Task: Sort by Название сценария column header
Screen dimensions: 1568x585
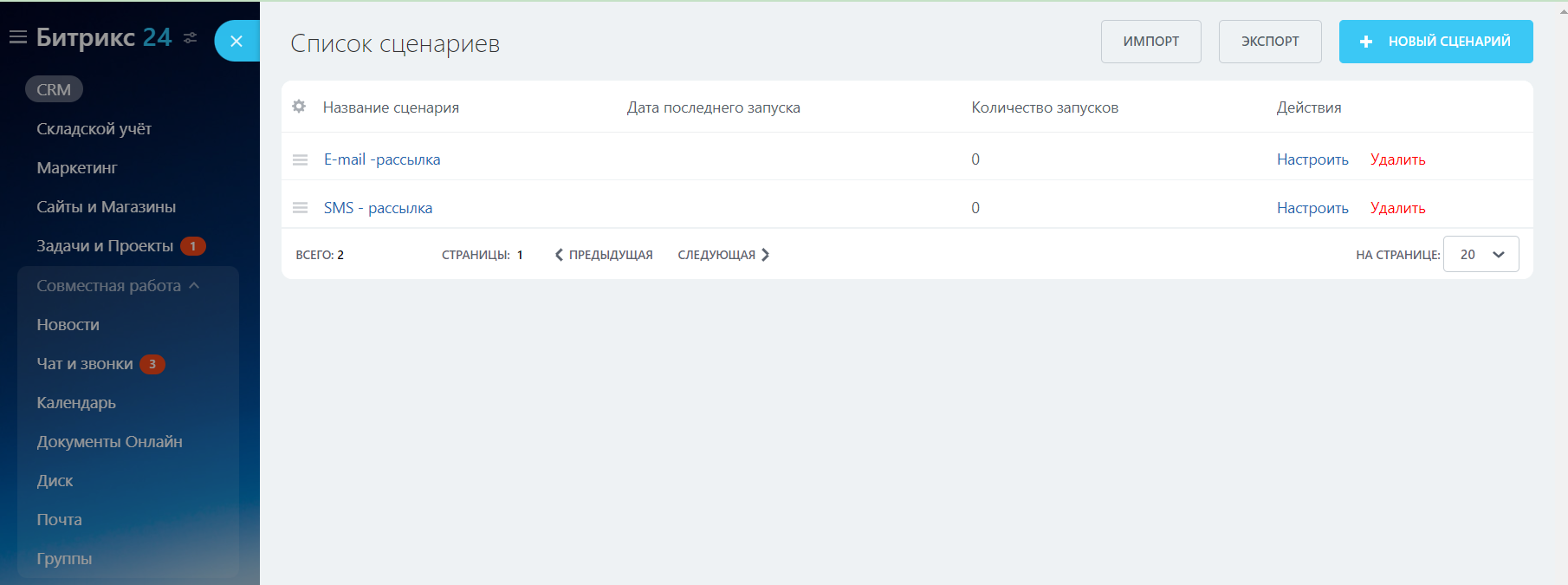Action: click(391, 107)
